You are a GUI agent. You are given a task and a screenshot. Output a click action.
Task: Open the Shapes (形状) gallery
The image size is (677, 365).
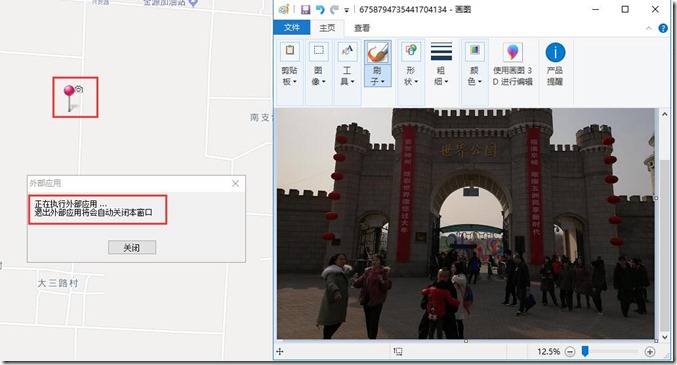tap(411, 64)
